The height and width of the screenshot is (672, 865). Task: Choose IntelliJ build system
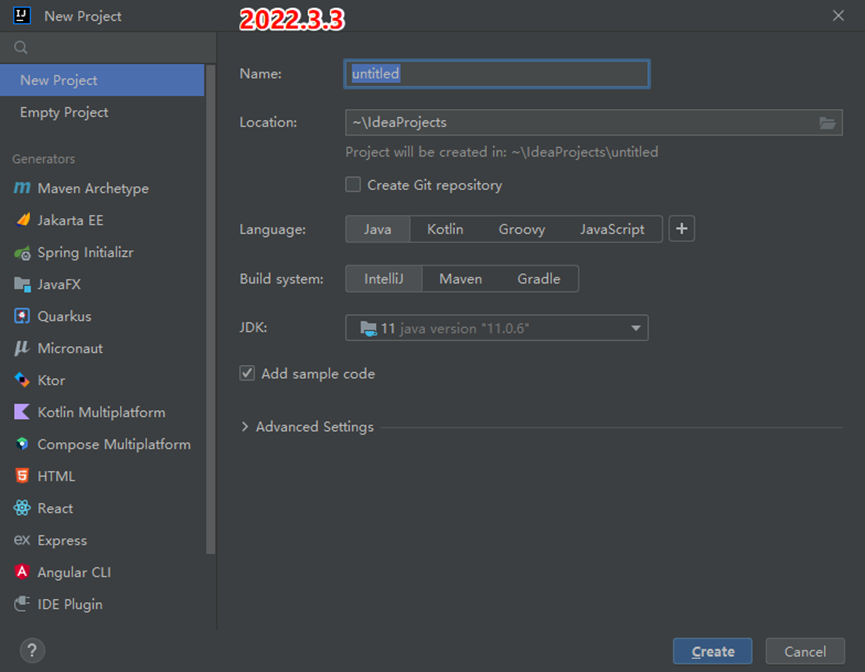click(x=384, y=279)
